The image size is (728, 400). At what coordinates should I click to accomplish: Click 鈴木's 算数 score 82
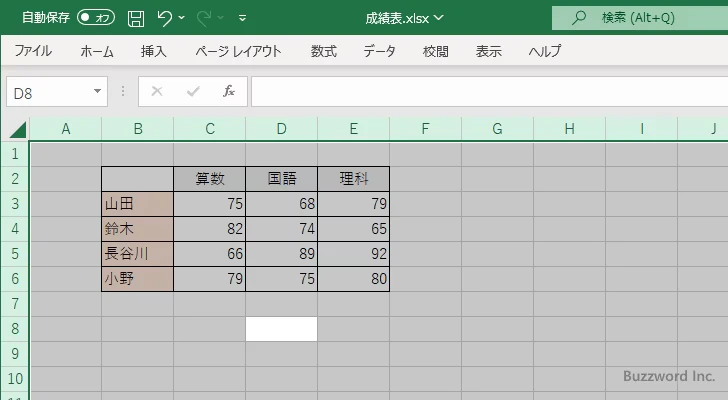coord(210,229)
